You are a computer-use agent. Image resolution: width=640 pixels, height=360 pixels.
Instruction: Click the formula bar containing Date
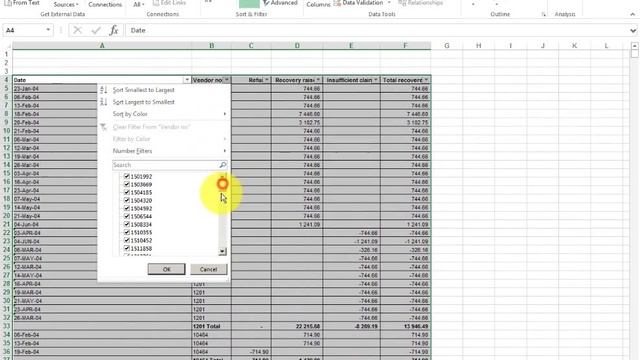(x=378, y=30)
